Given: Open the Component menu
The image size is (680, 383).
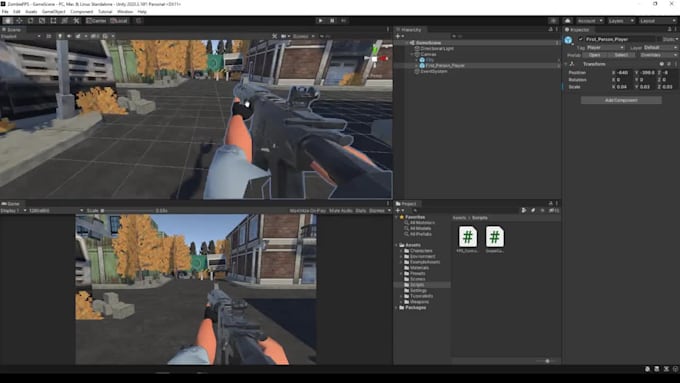Looking at the screenshot, I should (x=82, y=12).
